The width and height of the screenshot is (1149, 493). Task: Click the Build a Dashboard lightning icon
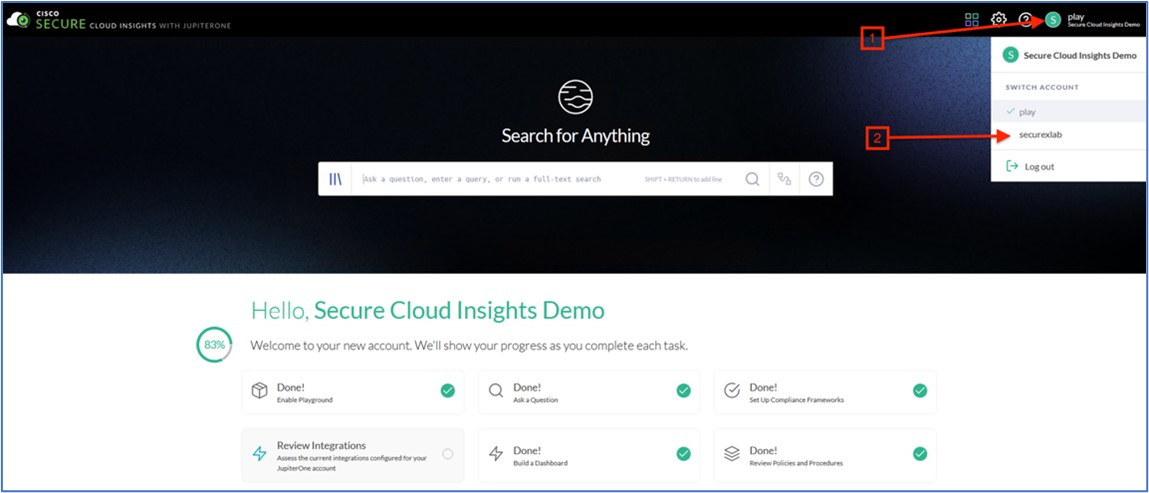(496, 454)
